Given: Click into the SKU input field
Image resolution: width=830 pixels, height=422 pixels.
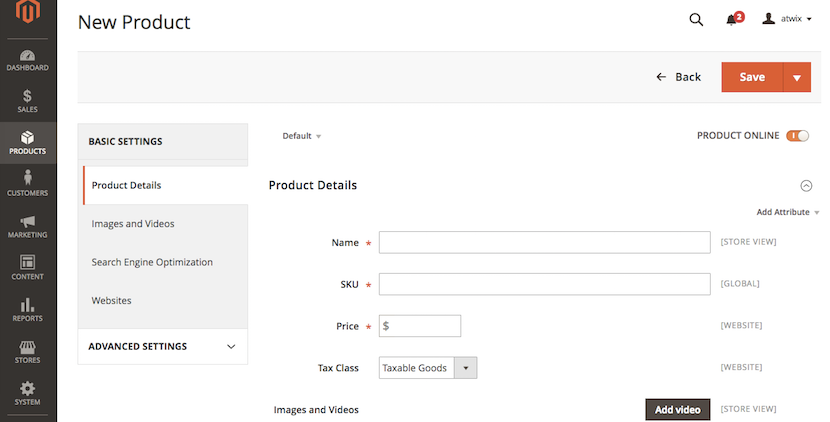Looking at the screenshot, I should click(x=530, y=284).
